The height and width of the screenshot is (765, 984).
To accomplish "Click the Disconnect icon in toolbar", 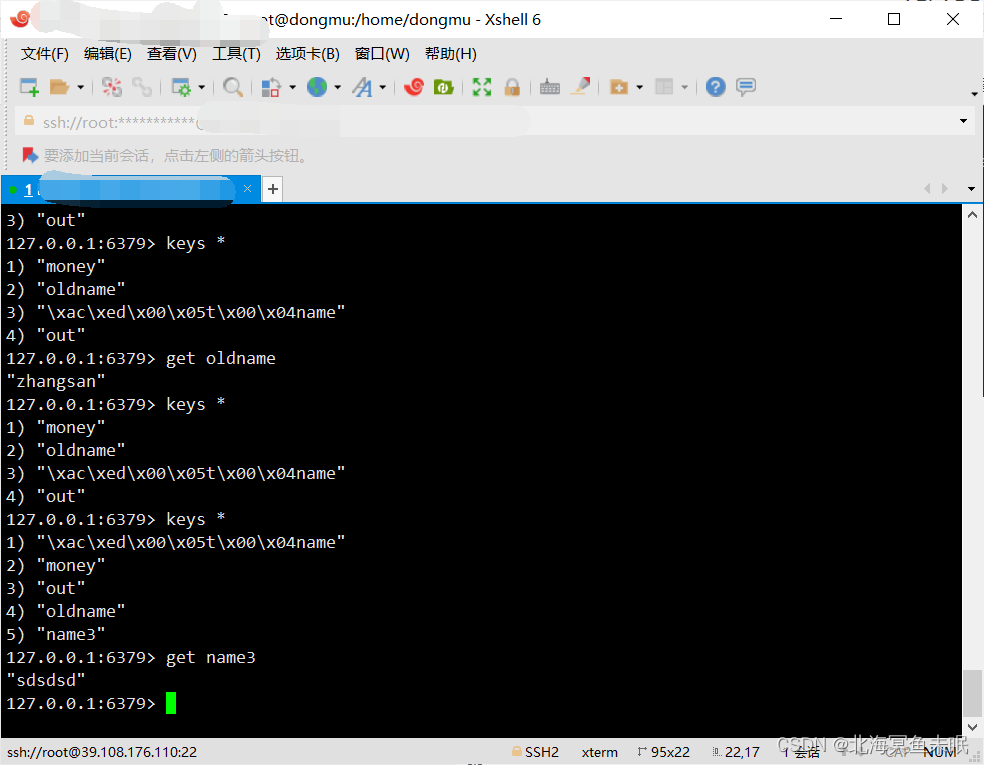I will 112,87.
